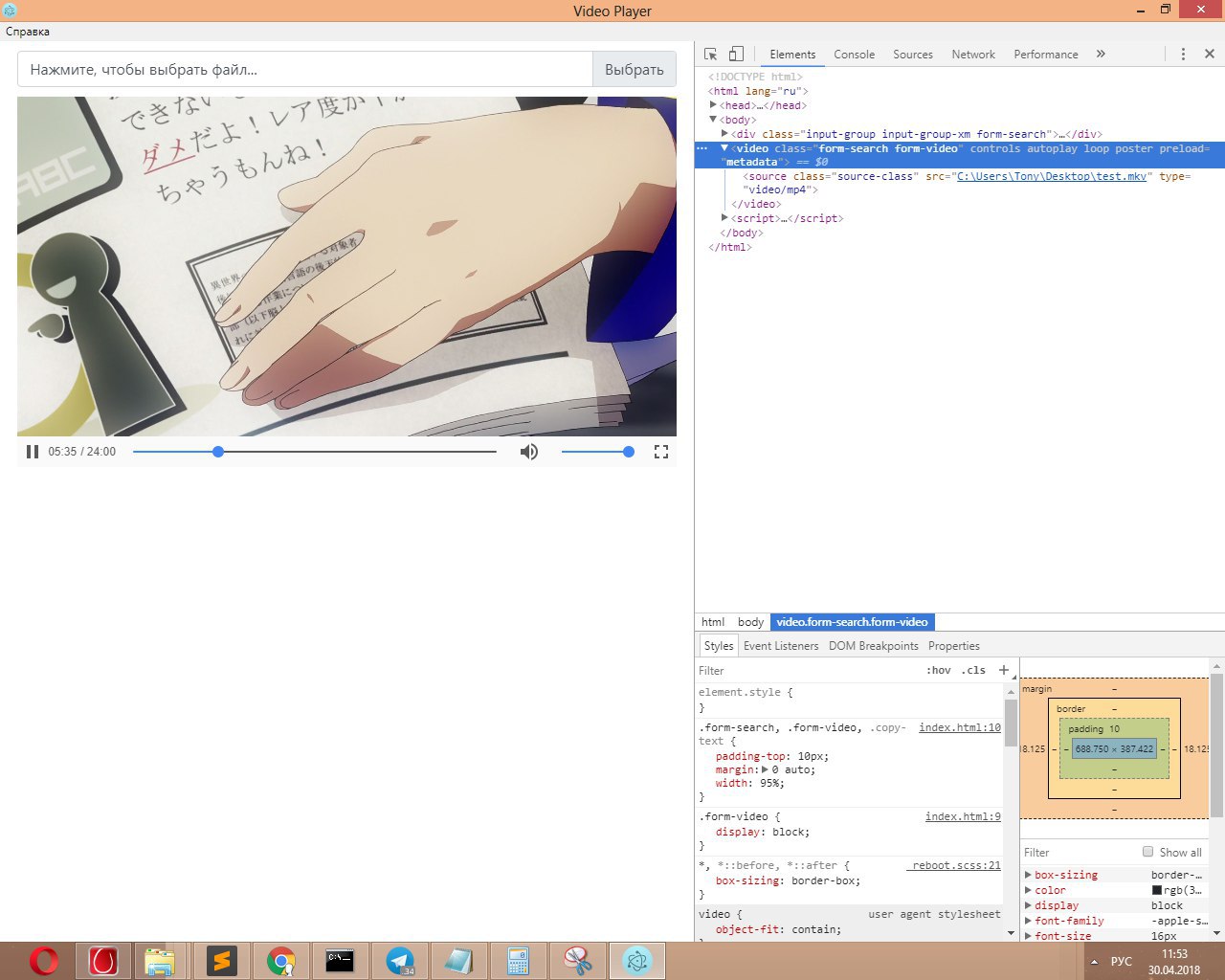Open the Справка menu
The image size is (1225, 980).
point(28,32)
